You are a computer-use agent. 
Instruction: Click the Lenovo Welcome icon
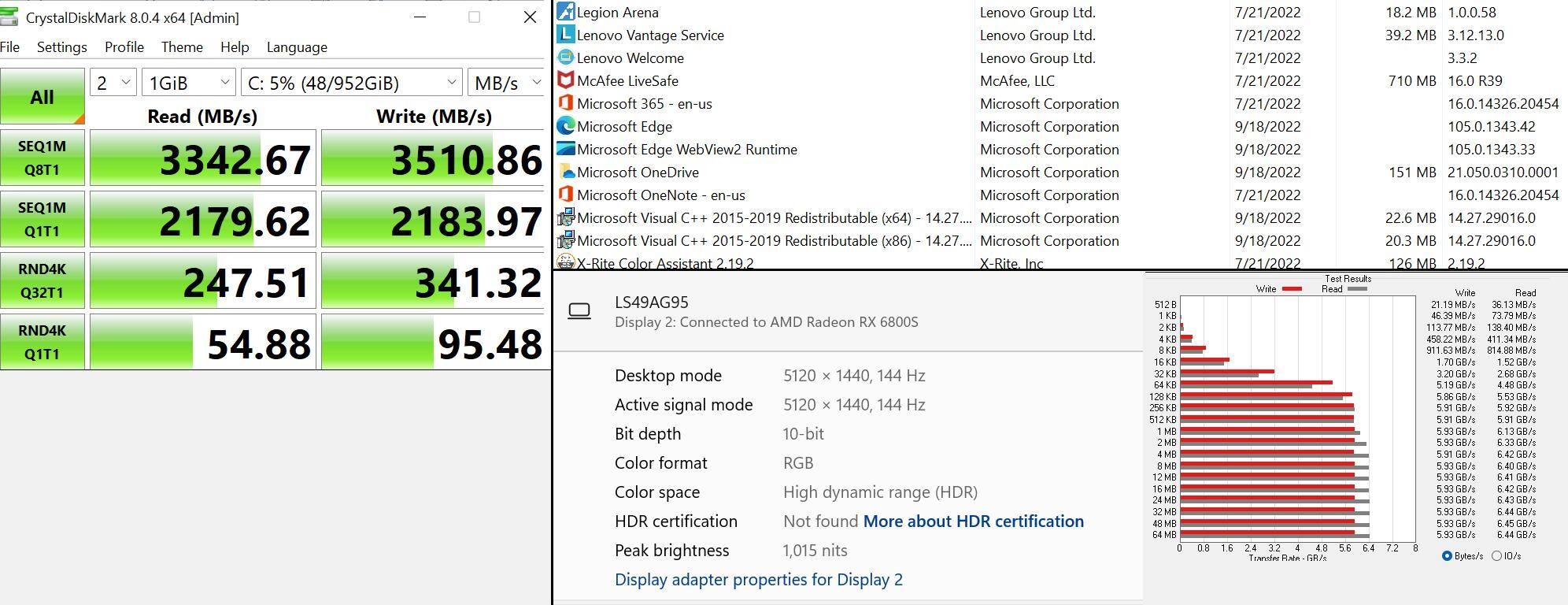click(x=565, y=58)
